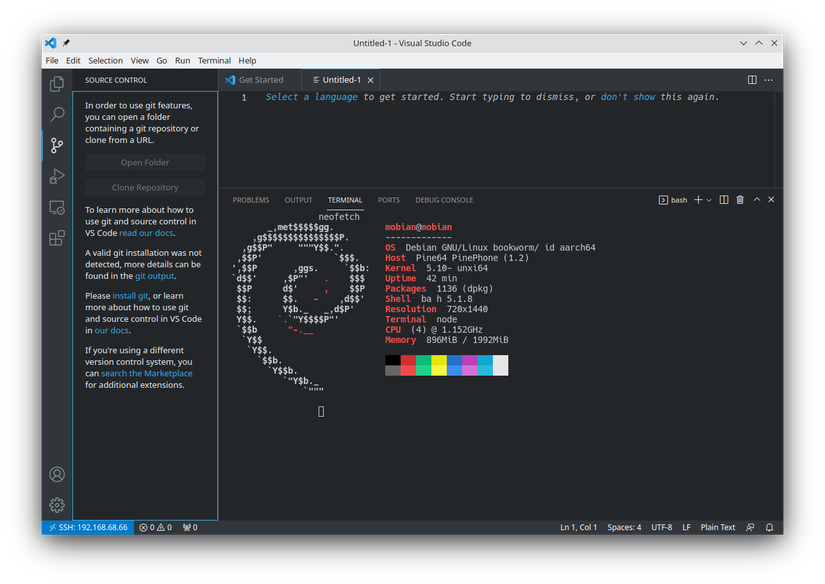The image size is (825, 584).
Task: Open the editor More Actions menu
Action: pyautogui.click(x=769, y=79)
